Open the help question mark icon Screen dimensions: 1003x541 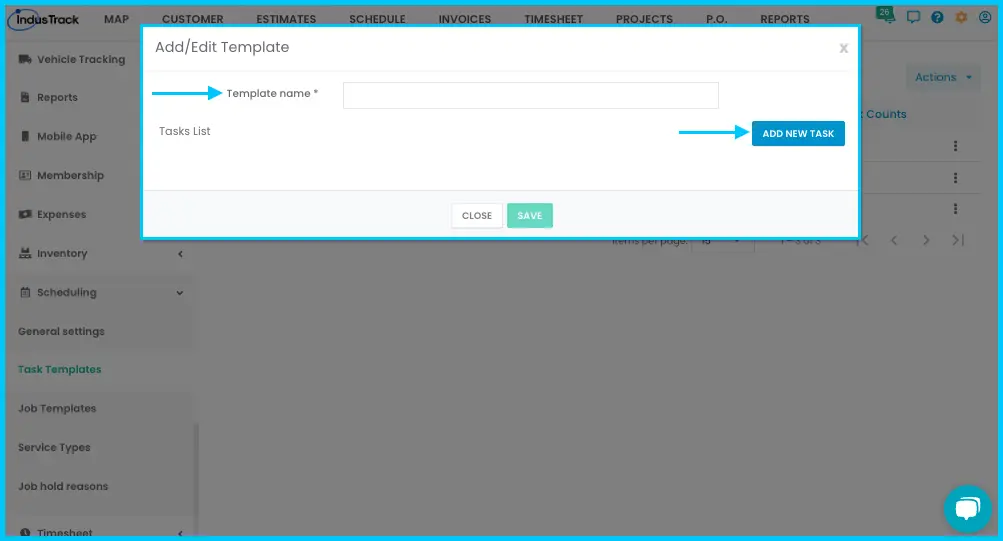click(937, 17)
